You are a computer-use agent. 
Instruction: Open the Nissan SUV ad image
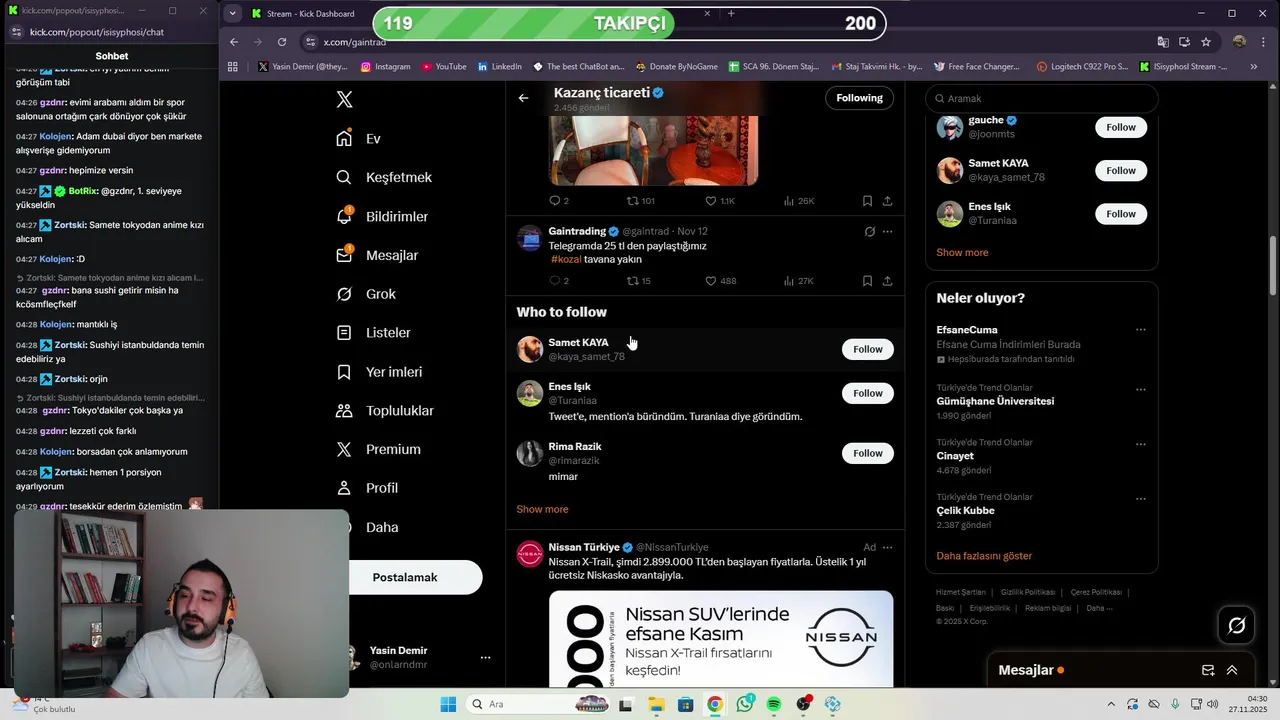pyautogui.click(x=721, y=639)
